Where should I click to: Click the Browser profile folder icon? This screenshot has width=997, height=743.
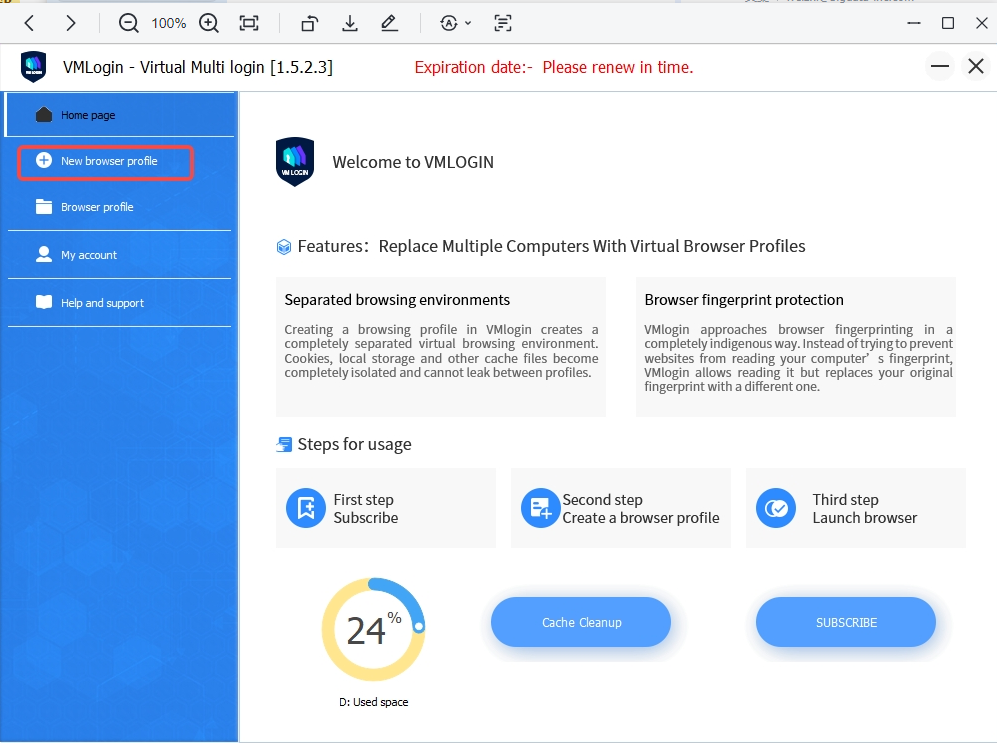(44, 207)
